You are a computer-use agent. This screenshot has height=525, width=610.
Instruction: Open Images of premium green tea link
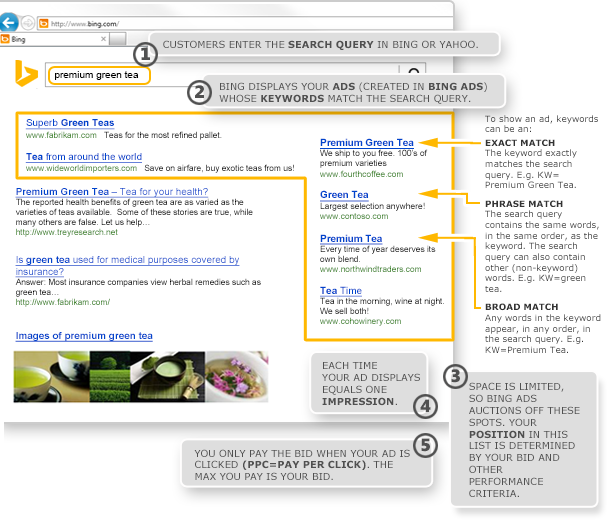coord(84,336)
